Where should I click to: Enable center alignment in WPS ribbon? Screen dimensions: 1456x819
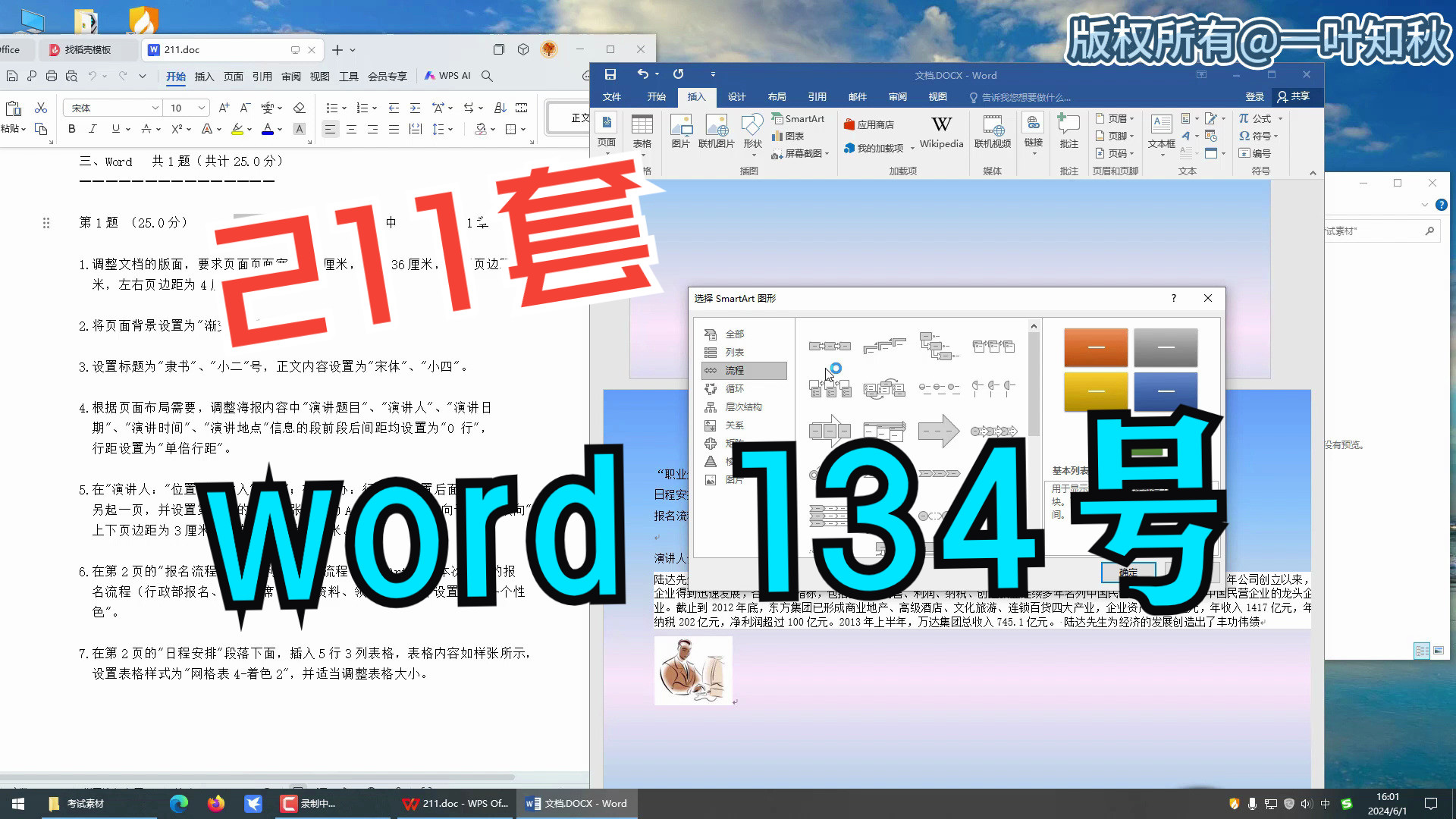coord(351,129)
